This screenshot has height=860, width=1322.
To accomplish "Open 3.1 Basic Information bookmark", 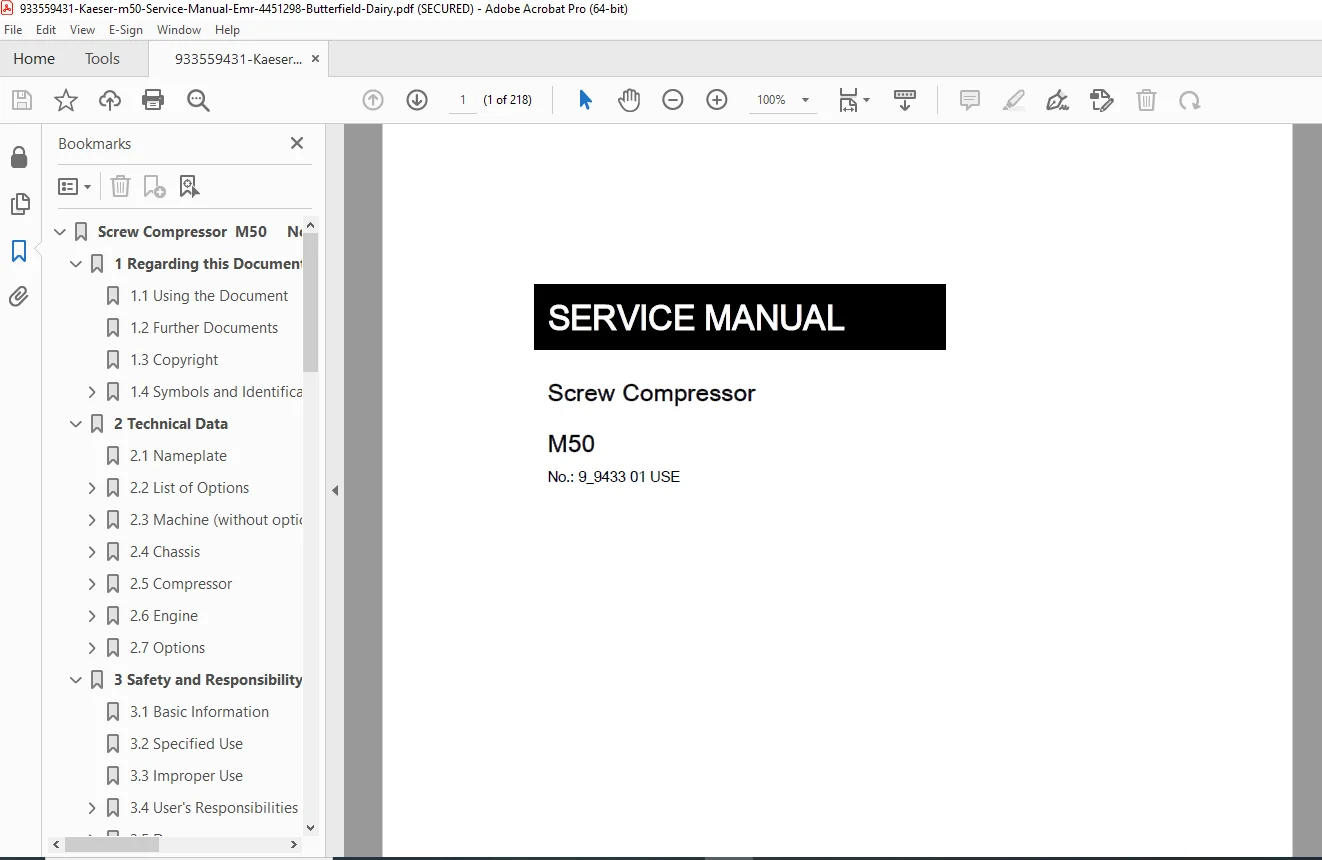I will point(200,712).
